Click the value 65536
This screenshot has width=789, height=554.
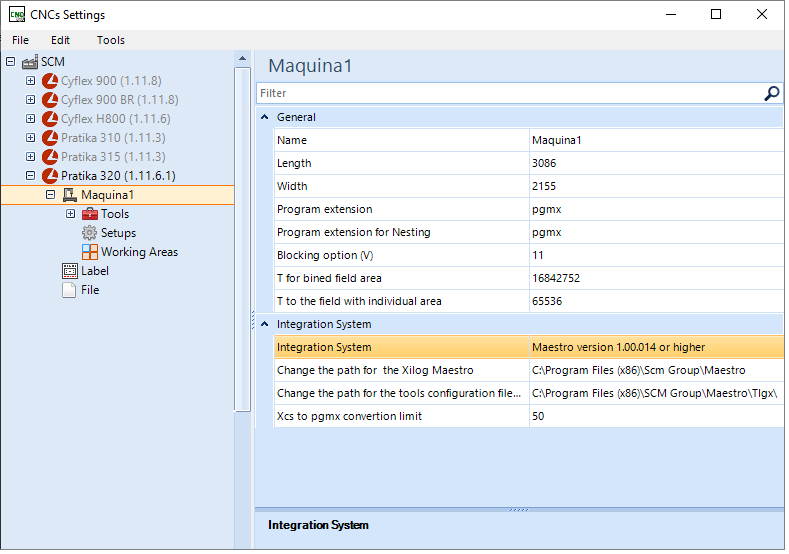(x=657, y=301)
